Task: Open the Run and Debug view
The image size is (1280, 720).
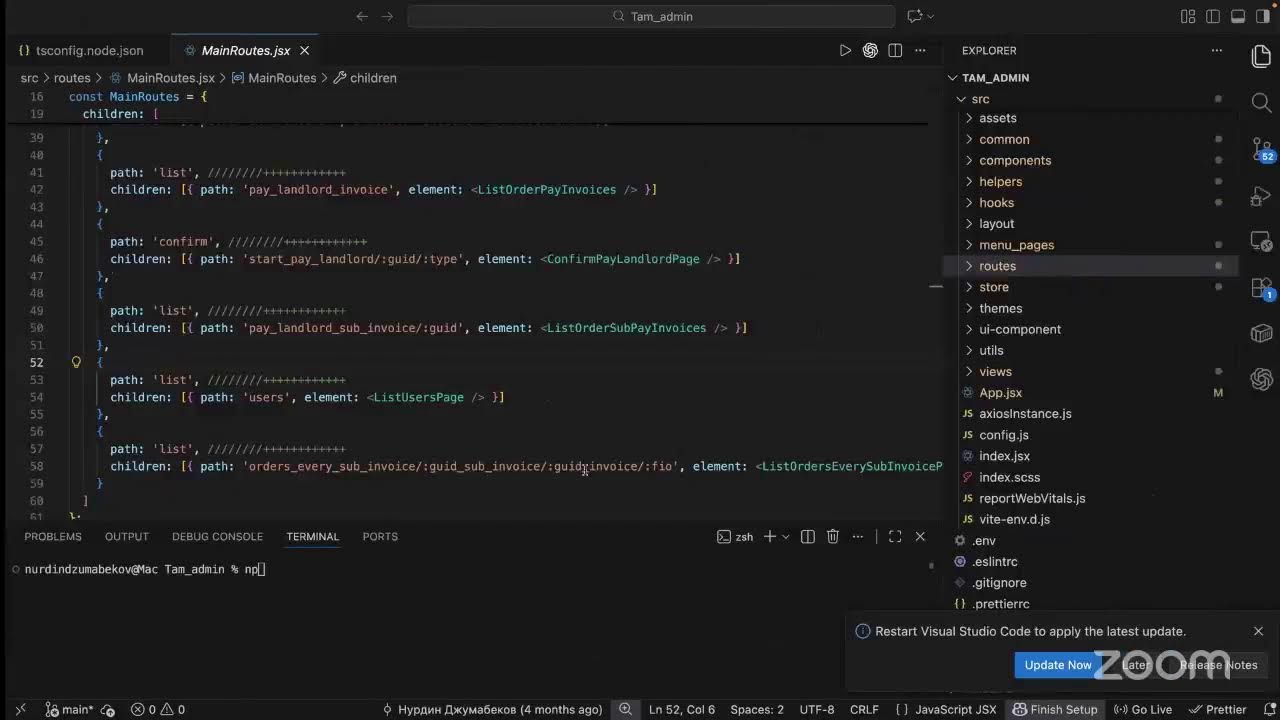Action: coord(1261,195)
